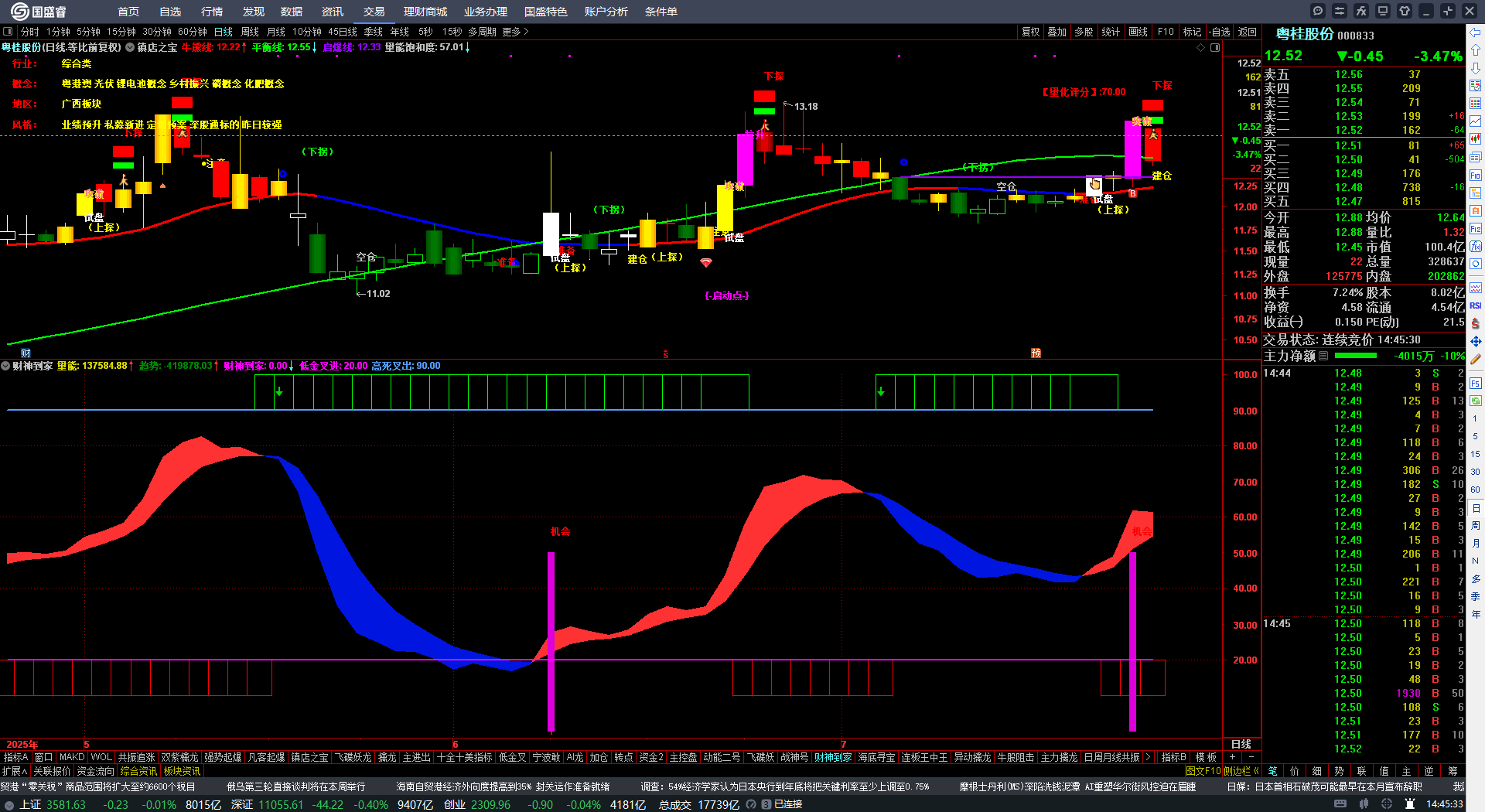This screenshot has width=1485, height=812.
Task: Click the -自选 remove favorite button
Action: [x=1220, y=32]
